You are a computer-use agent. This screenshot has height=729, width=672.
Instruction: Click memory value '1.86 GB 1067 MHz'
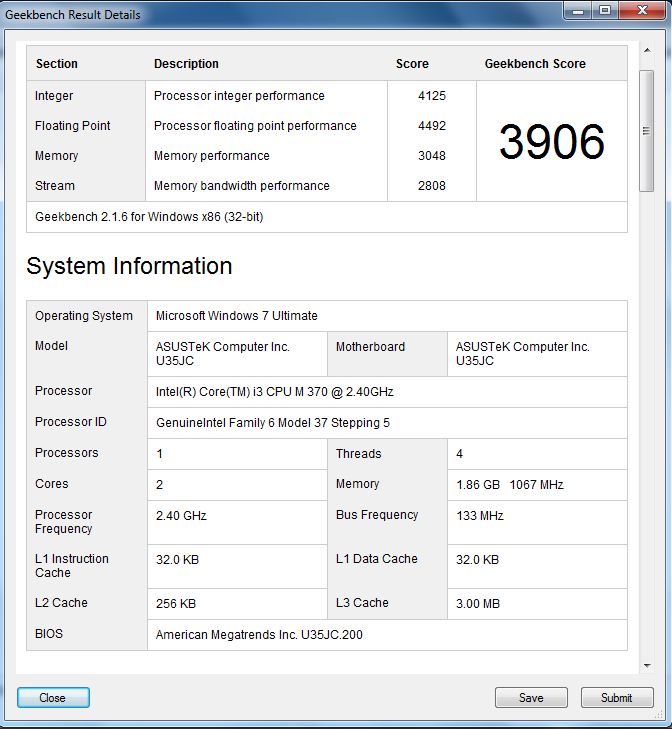click(510, 485)
